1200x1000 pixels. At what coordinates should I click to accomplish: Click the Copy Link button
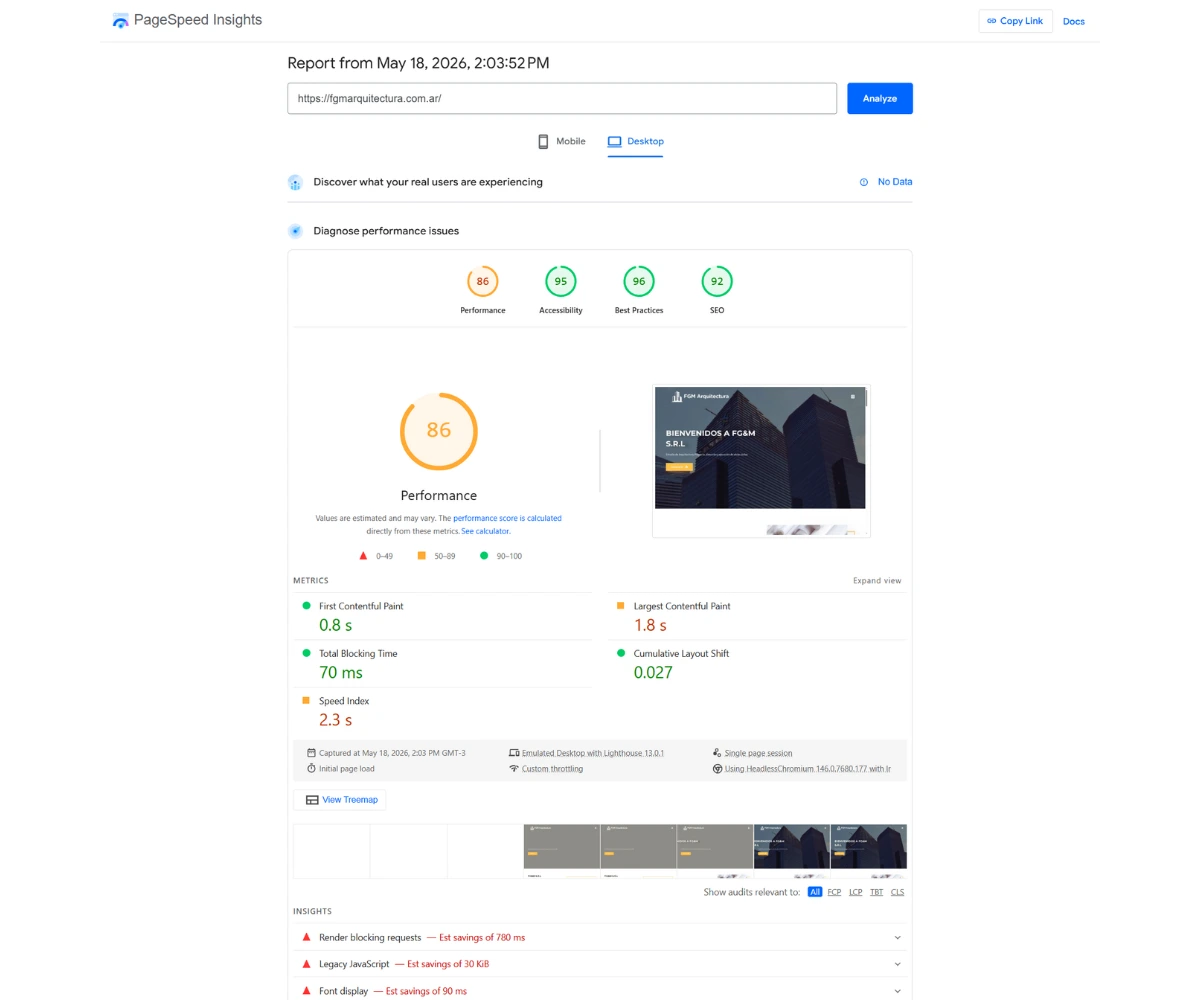(1015, 21)
